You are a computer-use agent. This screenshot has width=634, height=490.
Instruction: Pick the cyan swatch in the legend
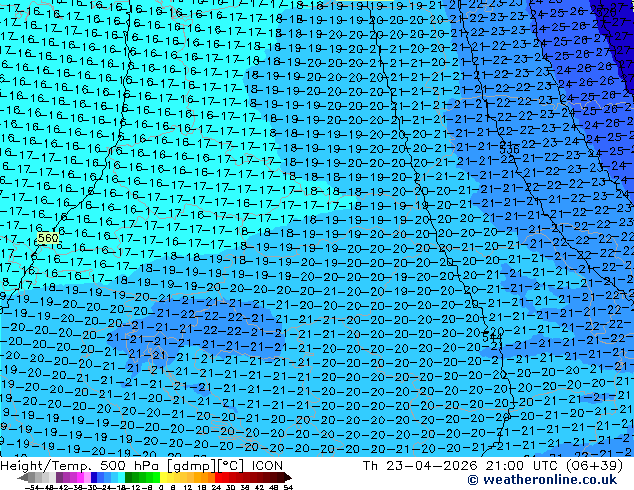pyautogui.click(x=121, y=477)
